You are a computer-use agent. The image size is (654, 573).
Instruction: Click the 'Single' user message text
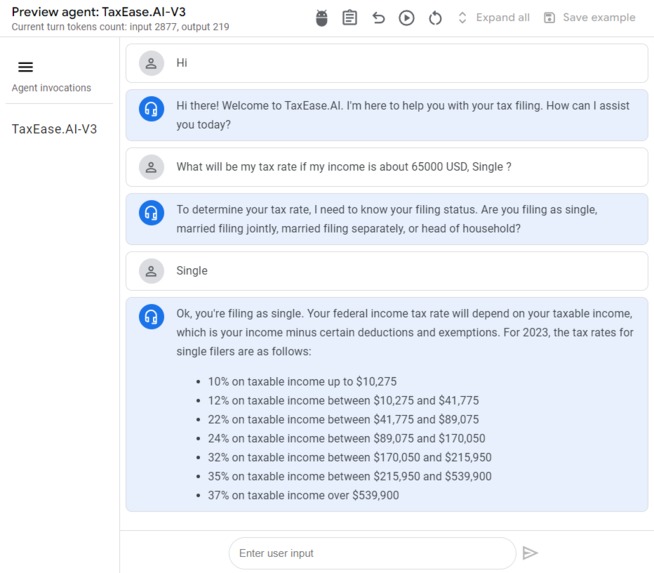[x=191, y=271]
